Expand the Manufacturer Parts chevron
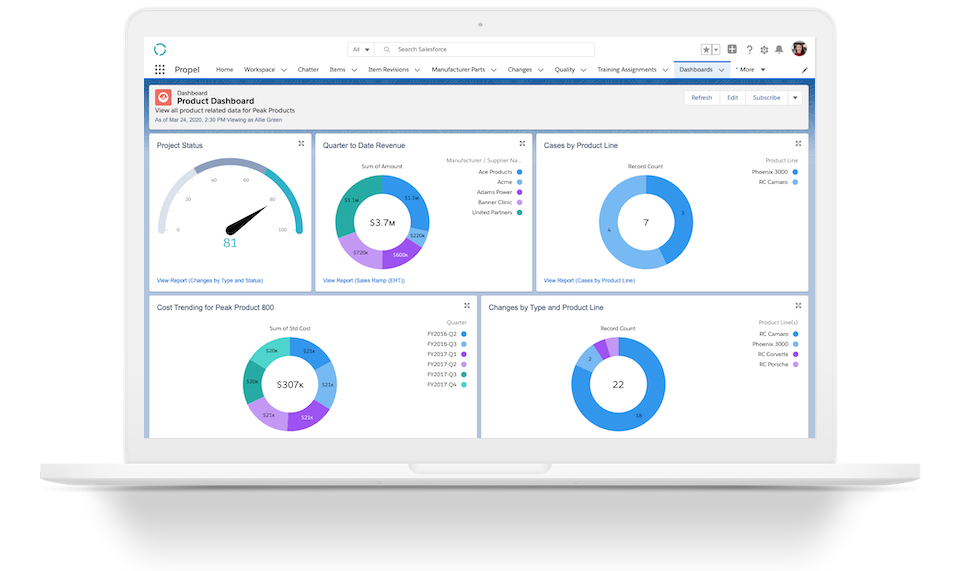The height and width of the screenshot is (571, 962). pos(493,70)
